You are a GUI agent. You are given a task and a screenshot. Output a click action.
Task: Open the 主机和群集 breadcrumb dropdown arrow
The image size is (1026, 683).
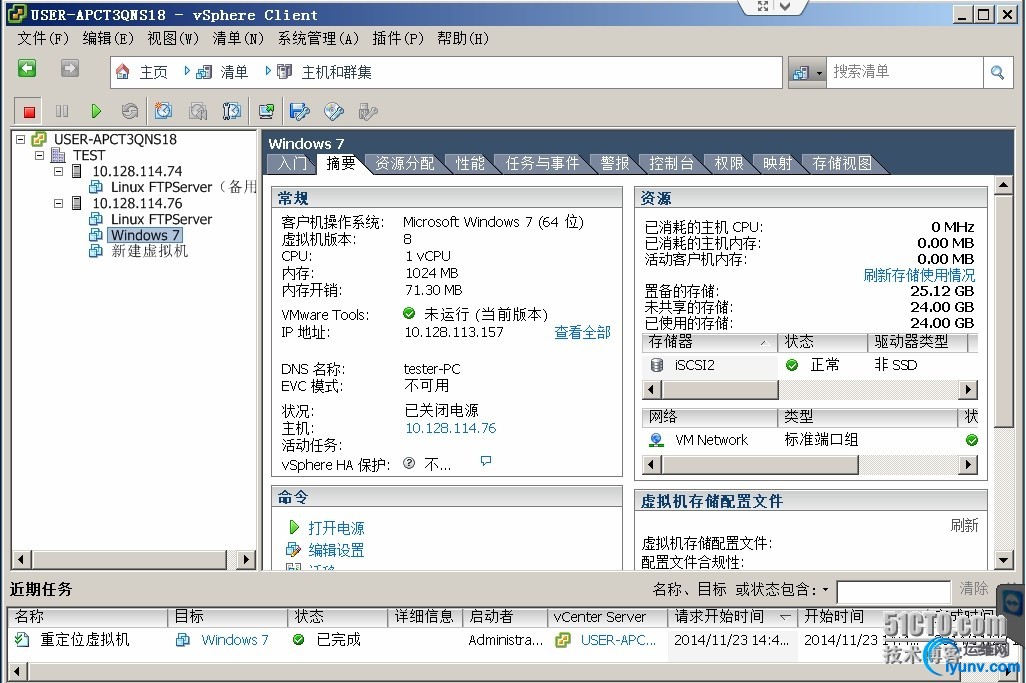[x=268, y=71]
